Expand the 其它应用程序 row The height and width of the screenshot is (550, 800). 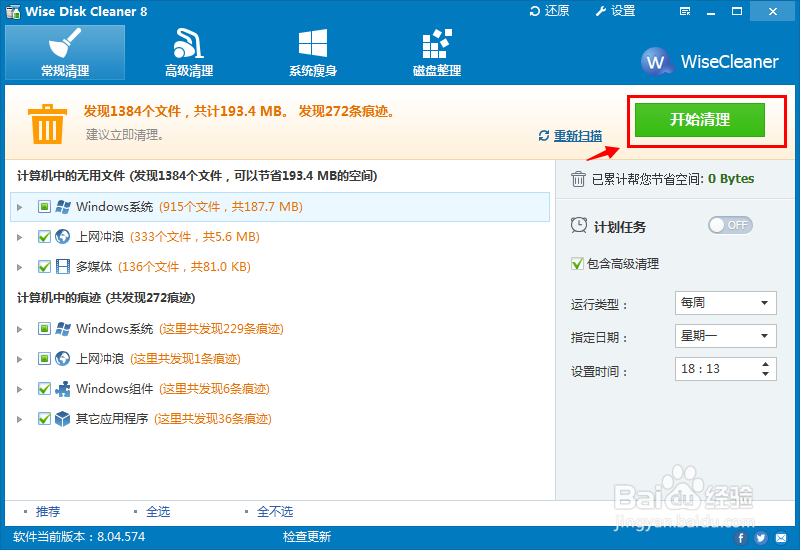(19, 419)
